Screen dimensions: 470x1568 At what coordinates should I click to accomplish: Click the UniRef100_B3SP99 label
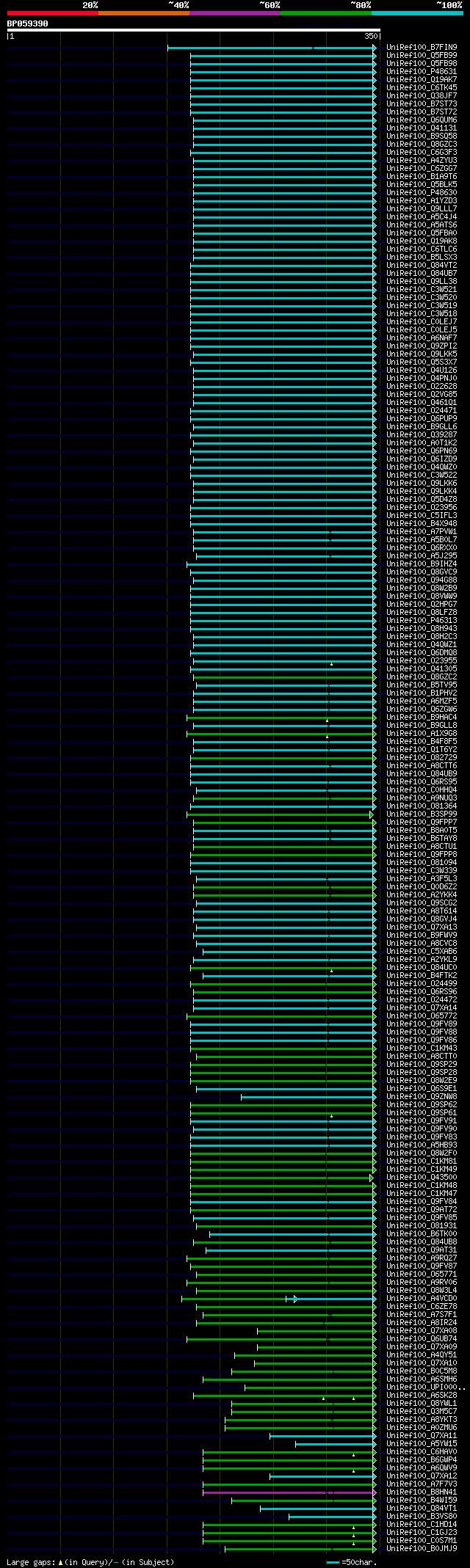click(422, 814)
